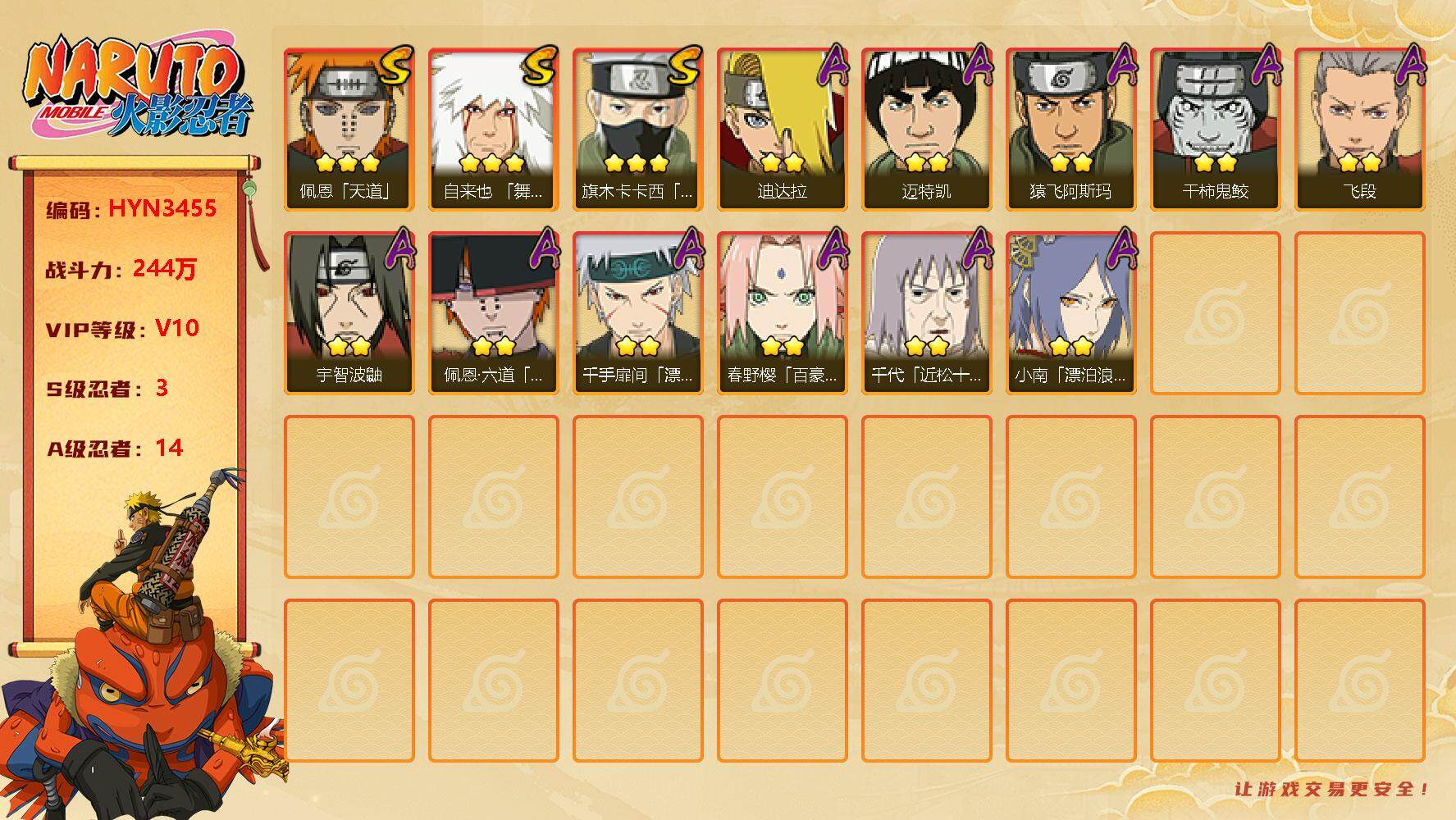The width and height of the screenshot is (1456, 820).
Task: Select the 飞段 A-rank card
Action: [x=1359, y=130]
